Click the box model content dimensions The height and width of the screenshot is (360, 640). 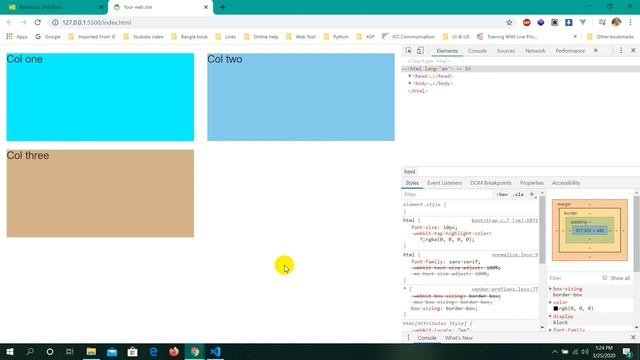[x=590, y=231]
